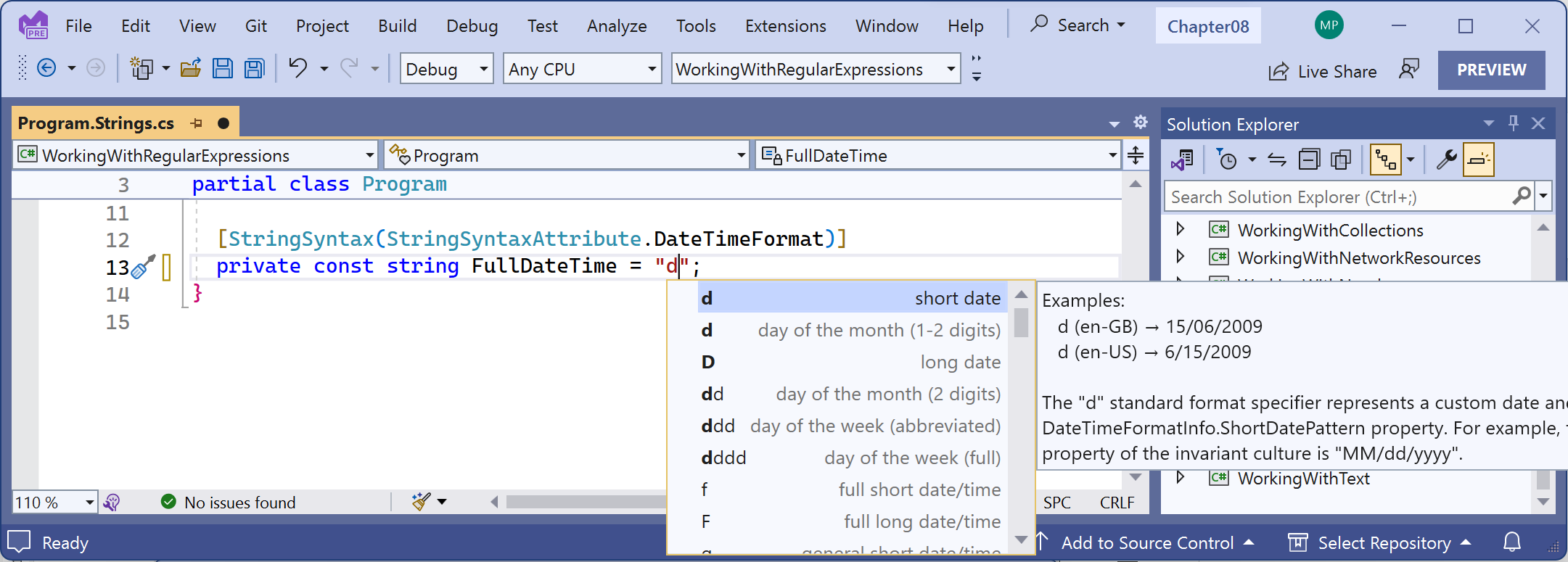
Task: Open the project scope dropdown in navigation bar
Action: [x=196, y=155]
